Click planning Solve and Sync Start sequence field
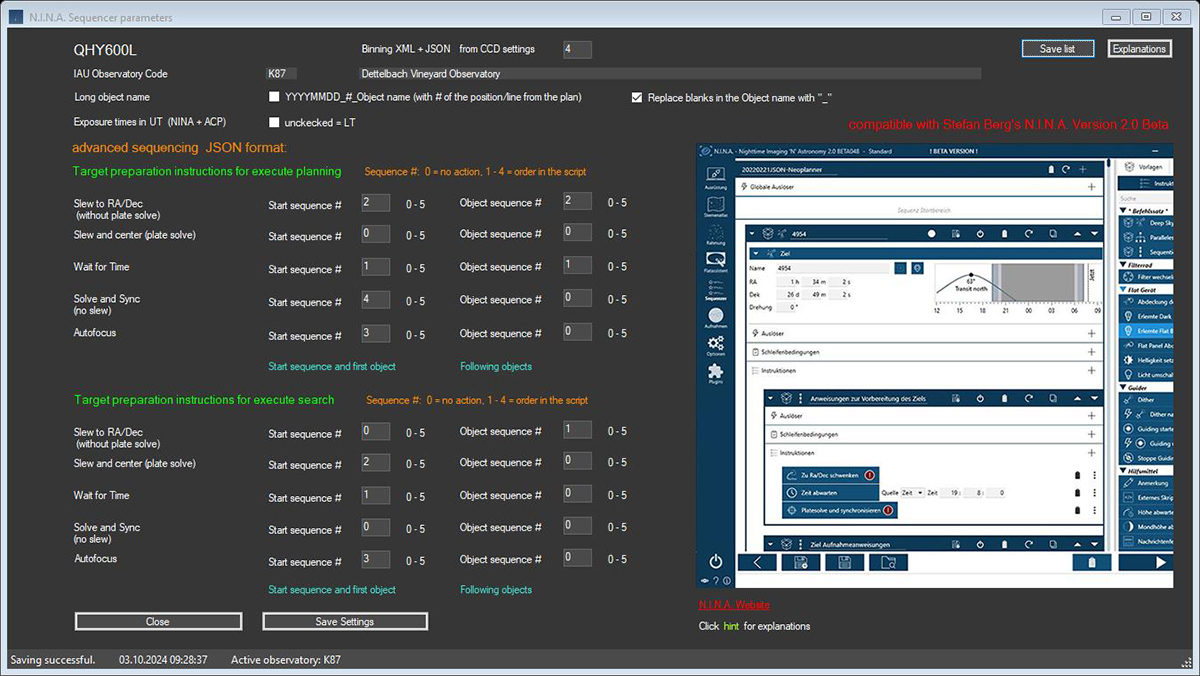Image resolution: width=1200 pixels, height=676 pixels. tap(376, 300)
